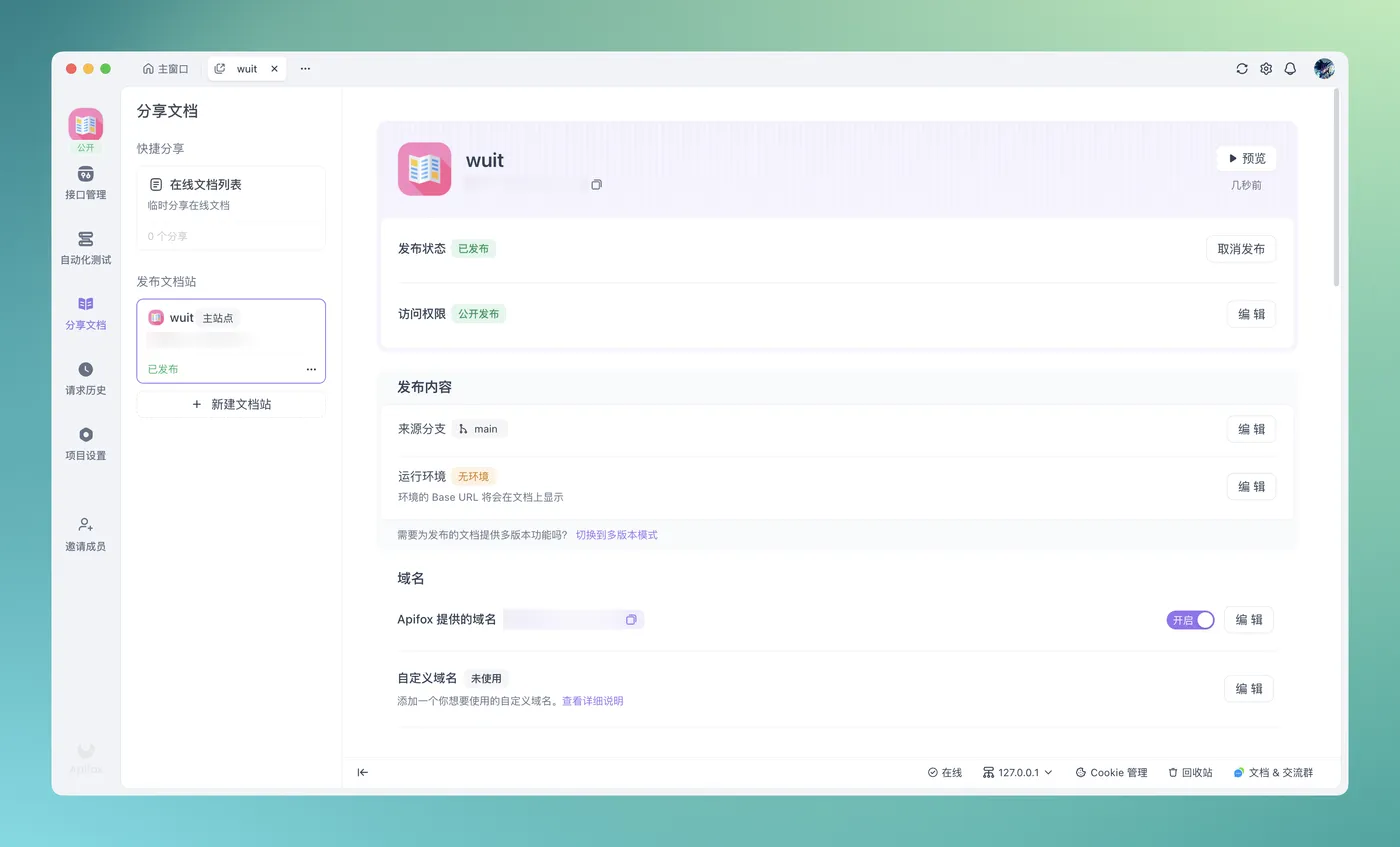Select the wuit 主站点 site card
The width and height of the screenshot is (1400, 847).
point(231,341)
